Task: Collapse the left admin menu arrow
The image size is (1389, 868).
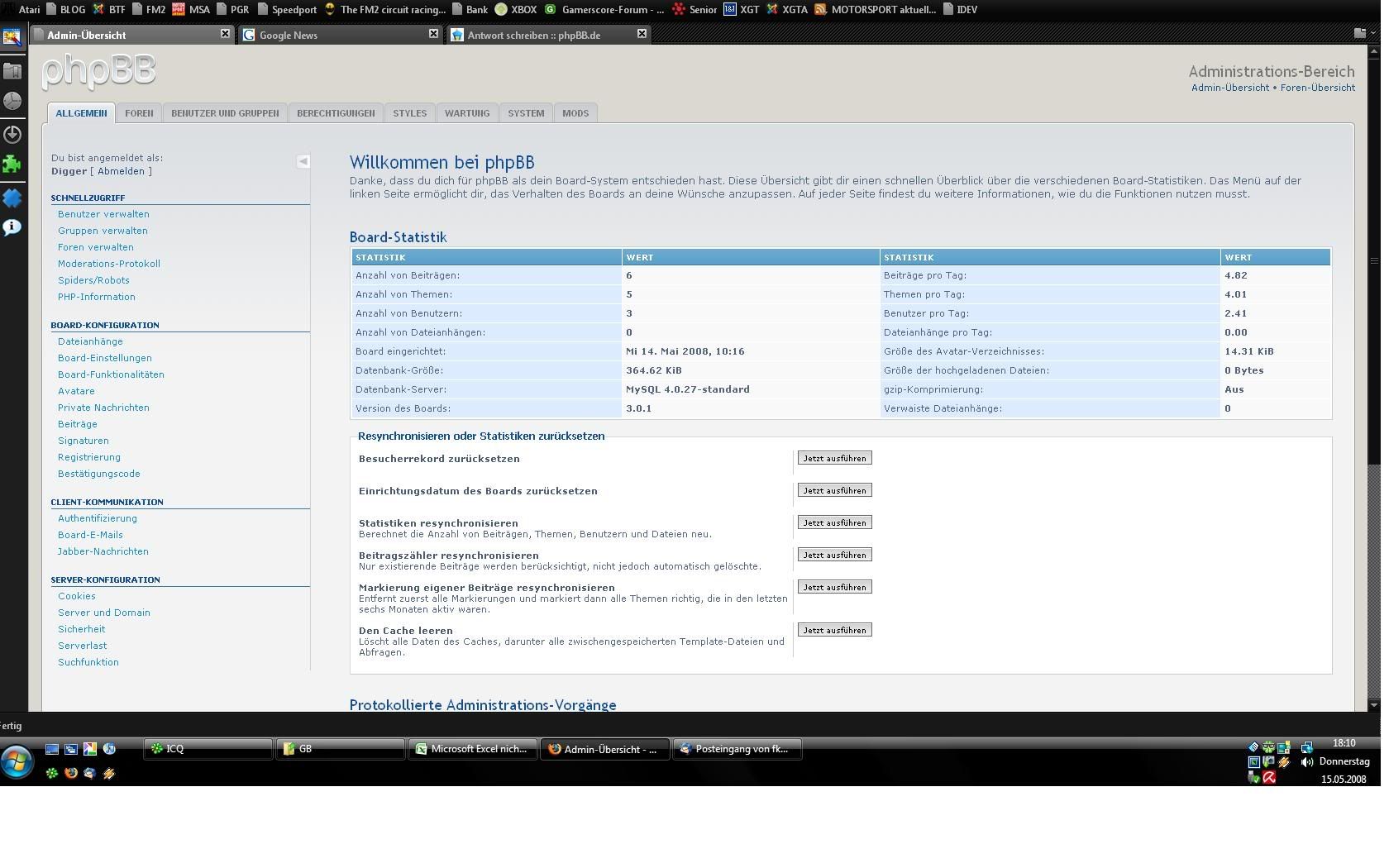Action: coord(303,161)
